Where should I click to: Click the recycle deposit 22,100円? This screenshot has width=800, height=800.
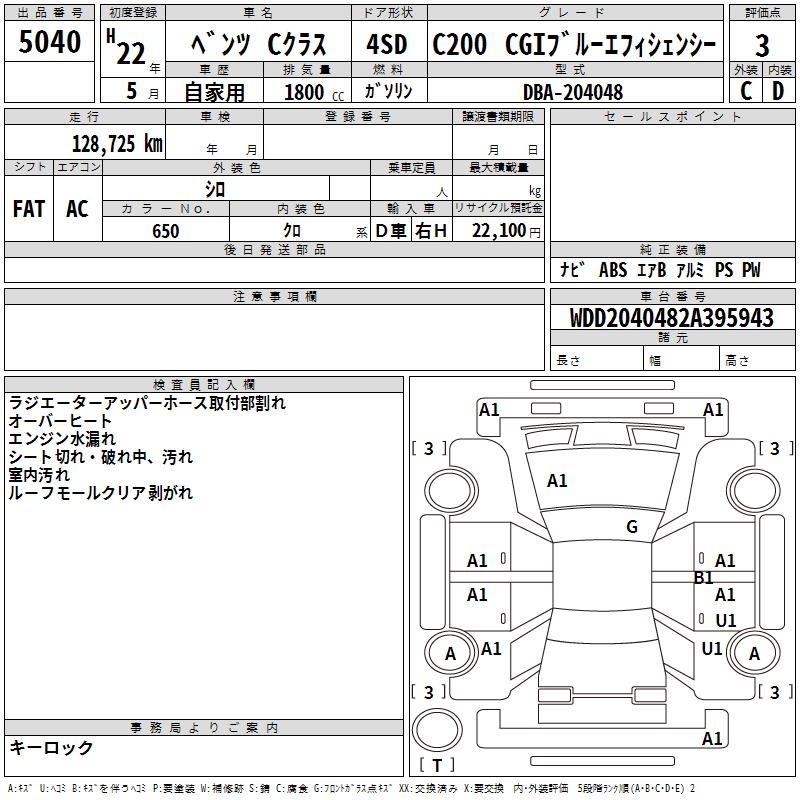point(506,231)
